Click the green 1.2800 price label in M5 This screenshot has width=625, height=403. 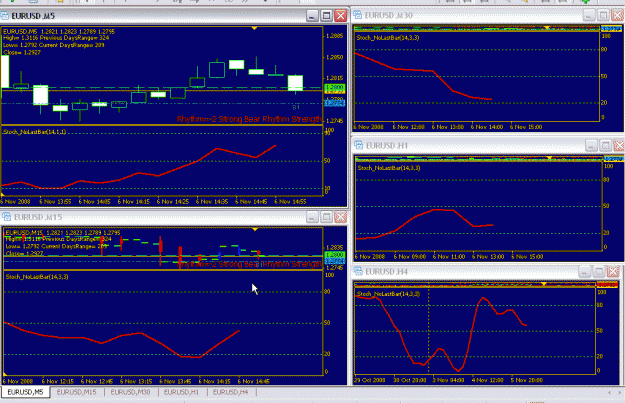(335, 87)
